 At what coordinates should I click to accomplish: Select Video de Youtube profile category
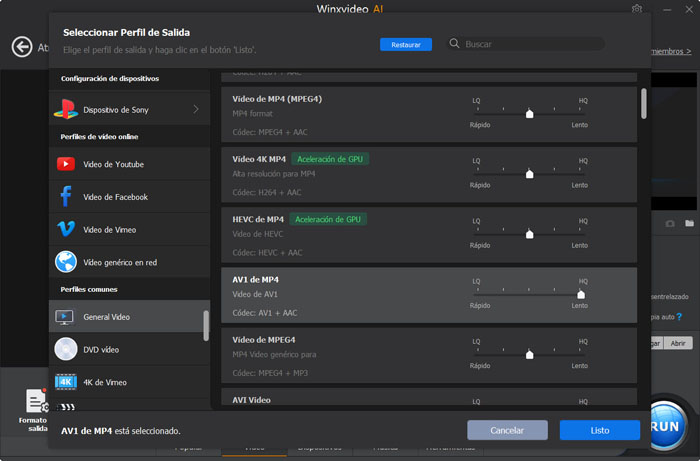(x=129, y=164)
